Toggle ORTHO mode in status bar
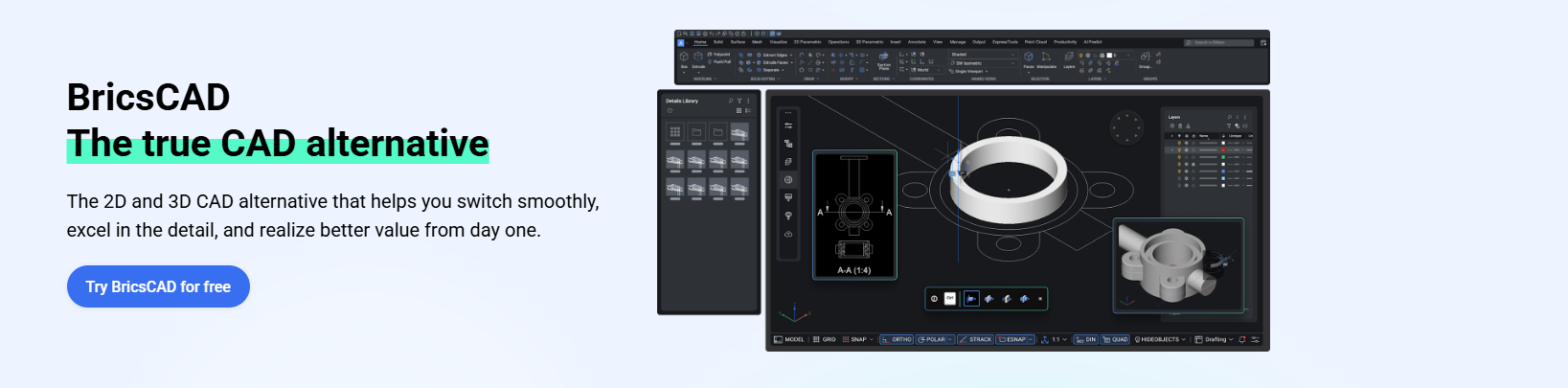The height and width of the screenshot is (388, 1568). point(898,339)
